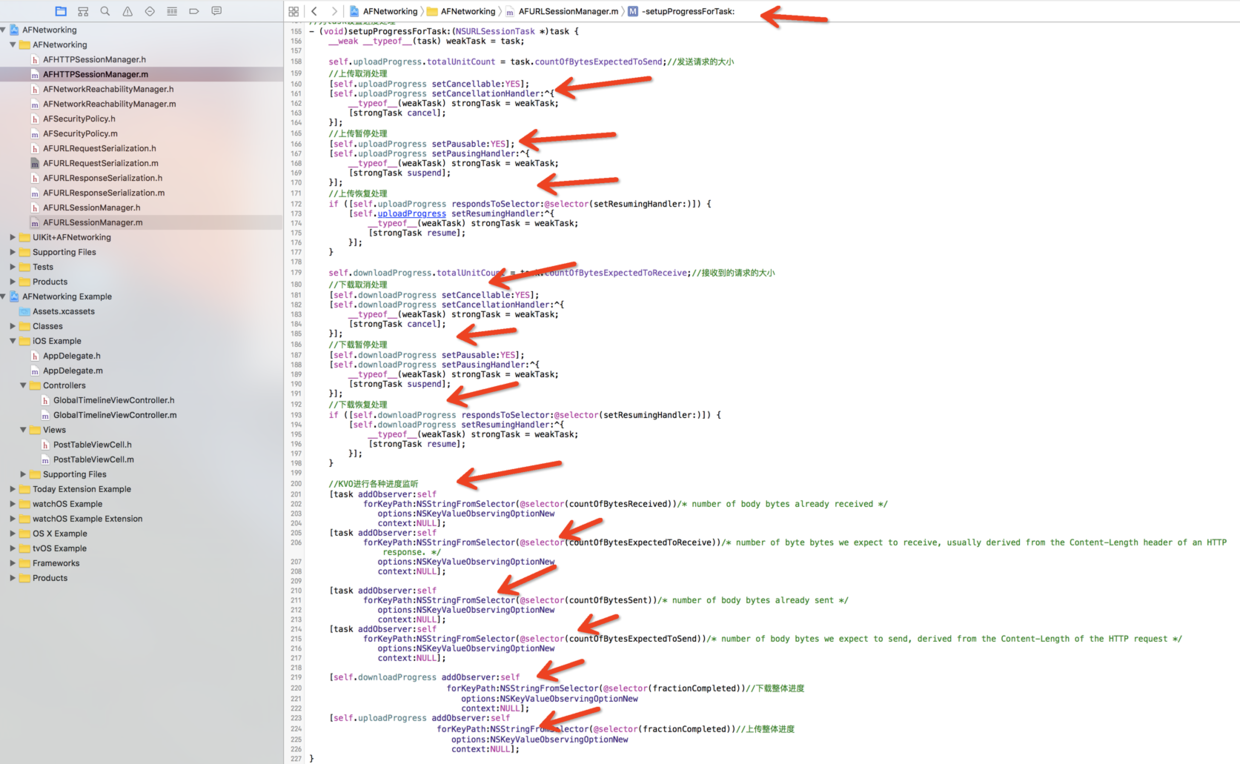This screenshot has width=1240, height=764.
Task: Open AppDelegate.m file
Action: (x=141, y=370)
